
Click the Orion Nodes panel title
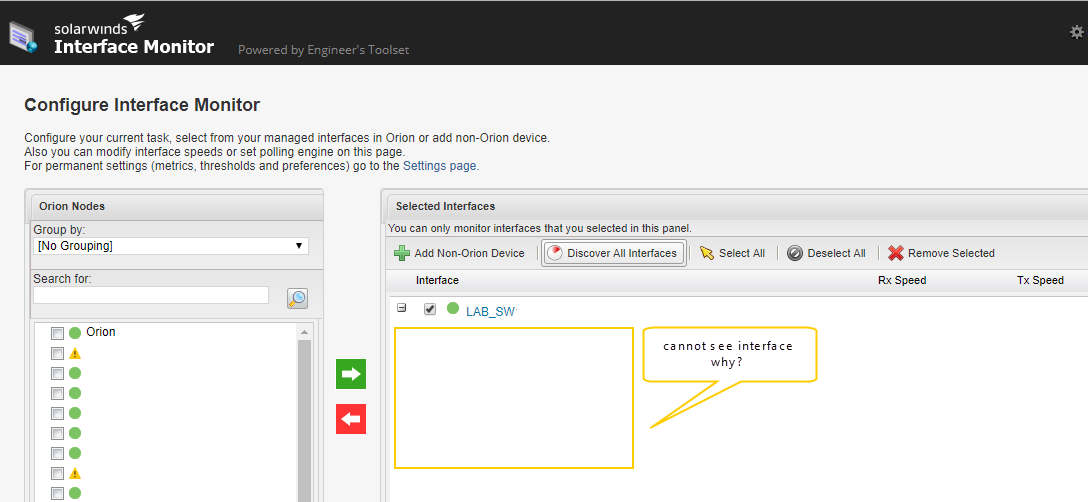click(x=72, y=206)
